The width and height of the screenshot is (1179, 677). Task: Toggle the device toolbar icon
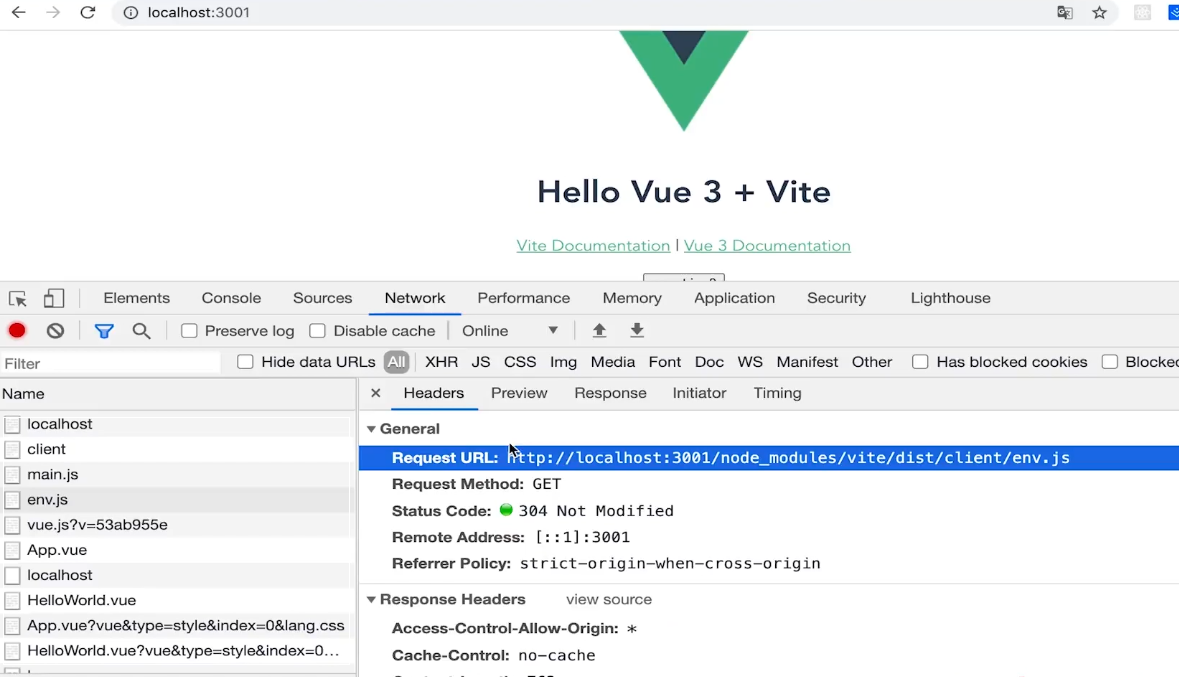53,299
